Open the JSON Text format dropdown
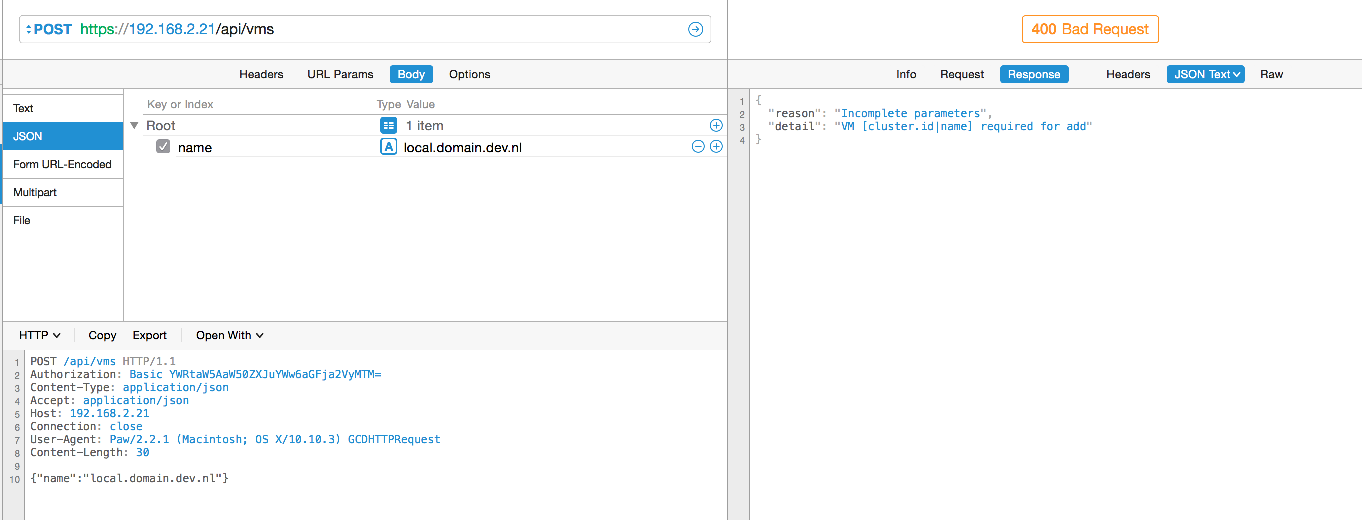The height and width of the screenshot is (520, 1362). click(1205, 74)
